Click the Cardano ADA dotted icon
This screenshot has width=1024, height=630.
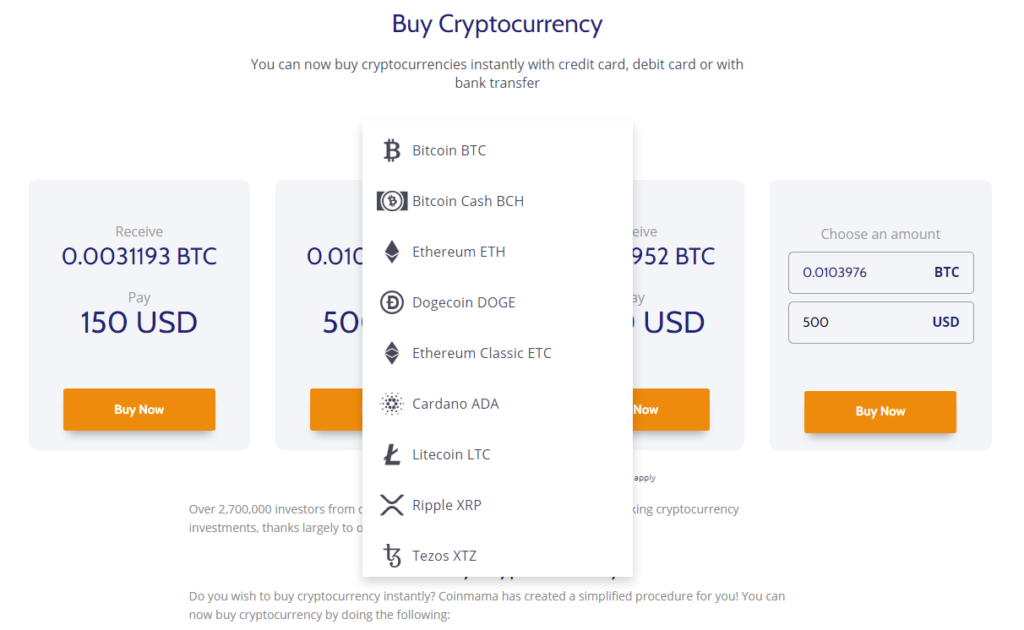[392, 403]
